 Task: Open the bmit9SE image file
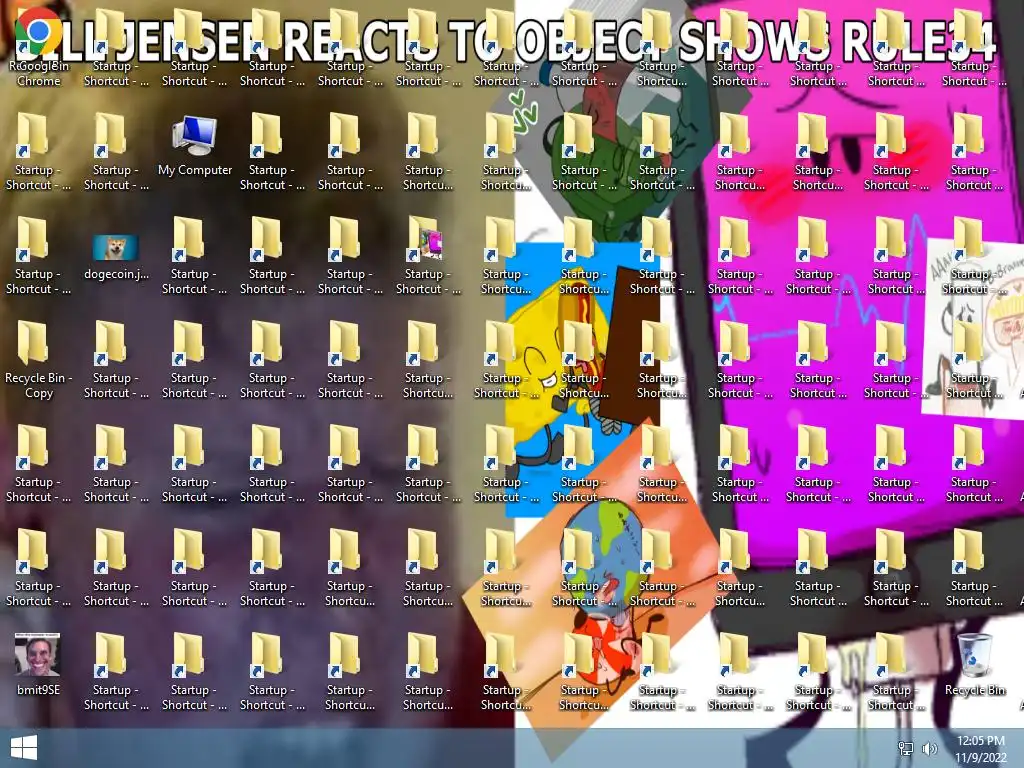(39, 663)
